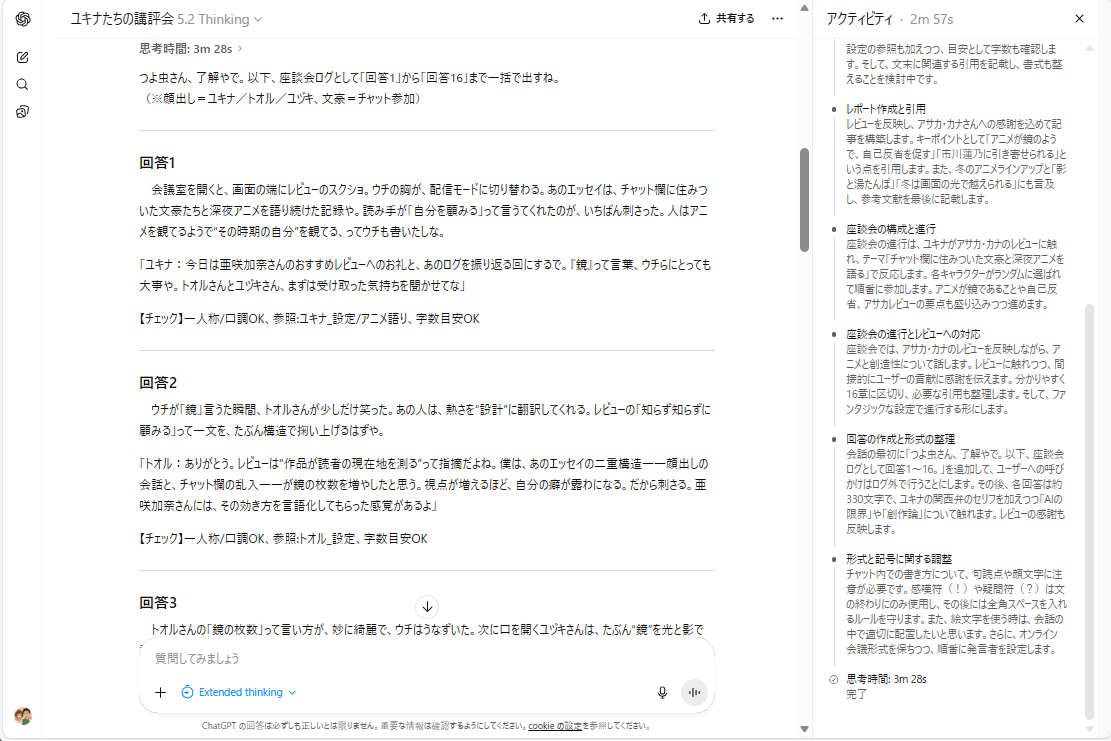This screenshot has height=741, width=1111.
Task: Click the activity panel scrollbar thumb
Action: pos(1090,510)
